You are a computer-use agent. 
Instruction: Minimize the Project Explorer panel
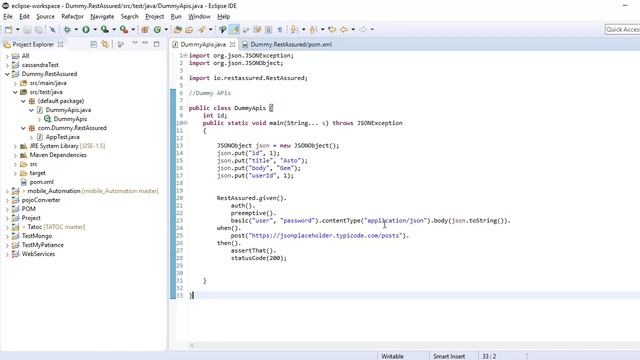click(x=145, y=43)
